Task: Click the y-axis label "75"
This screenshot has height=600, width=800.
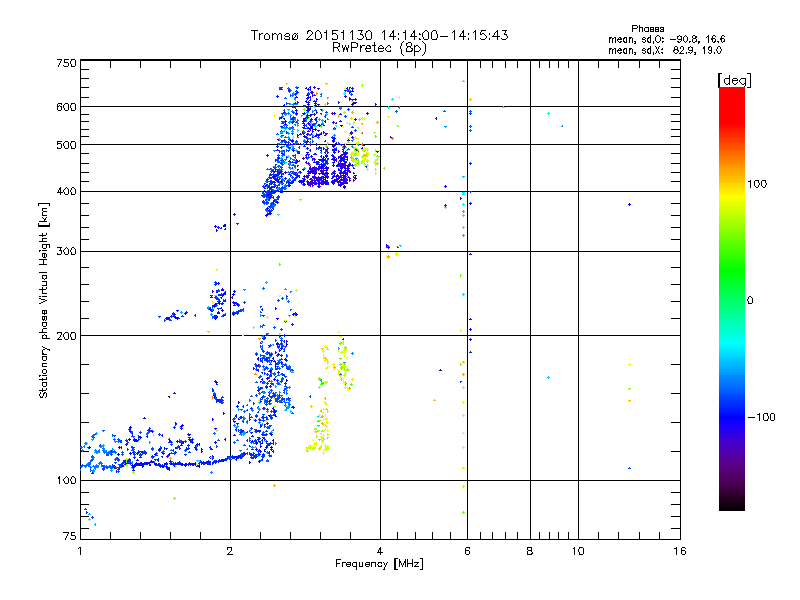Action: [70, 536]
